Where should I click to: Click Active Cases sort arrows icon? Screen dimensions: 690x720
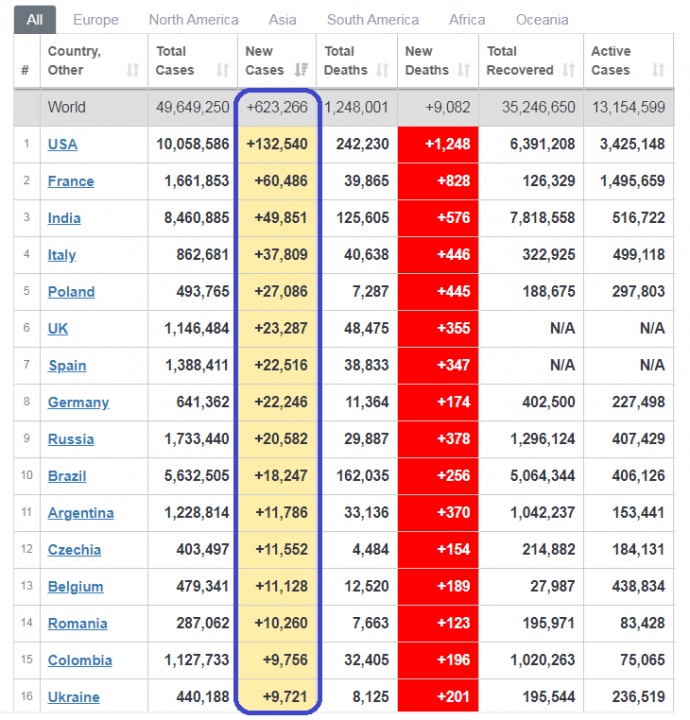coord(657,70)
